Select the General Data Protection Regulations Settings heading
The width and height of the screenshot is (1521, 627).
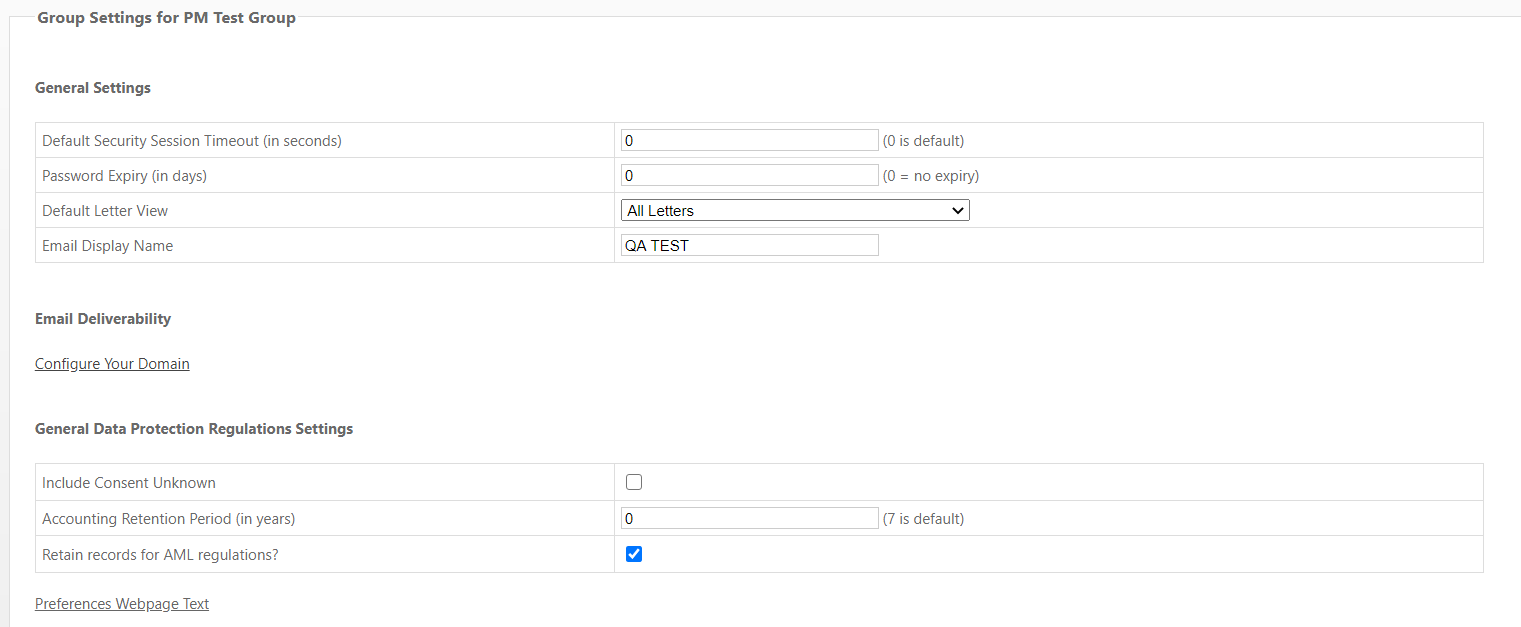(194, 429)
